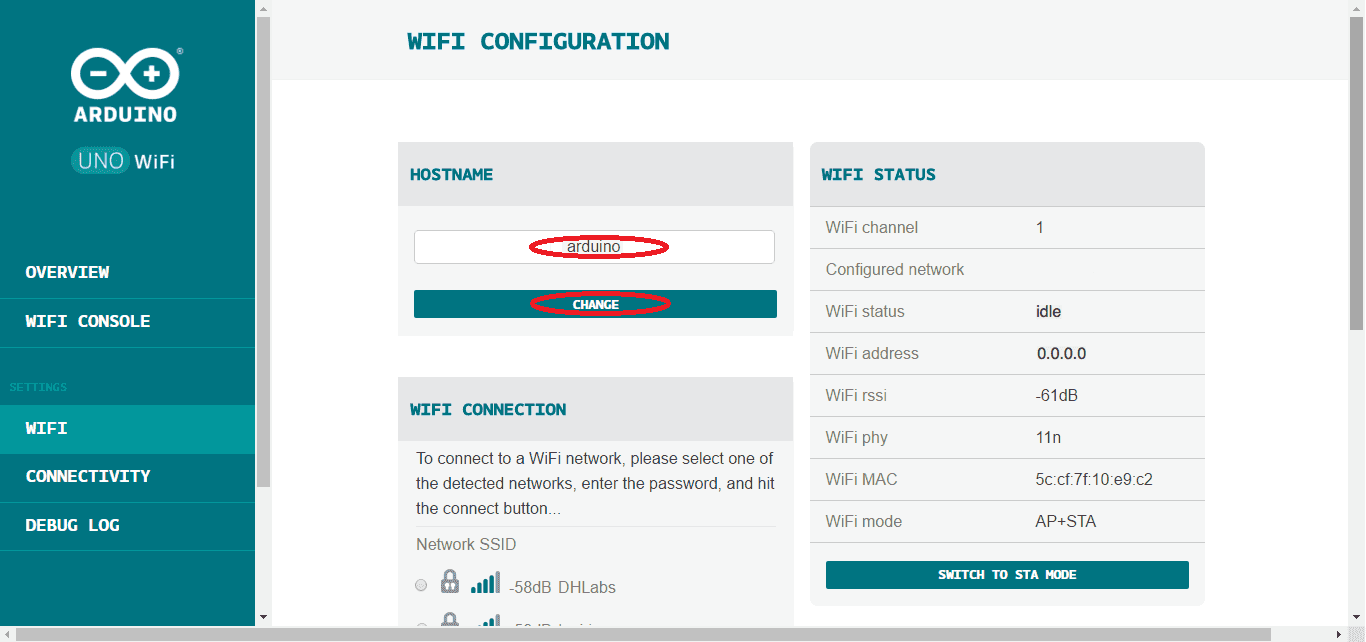
Task: Open the Overview page
Action: coord(68,272)
